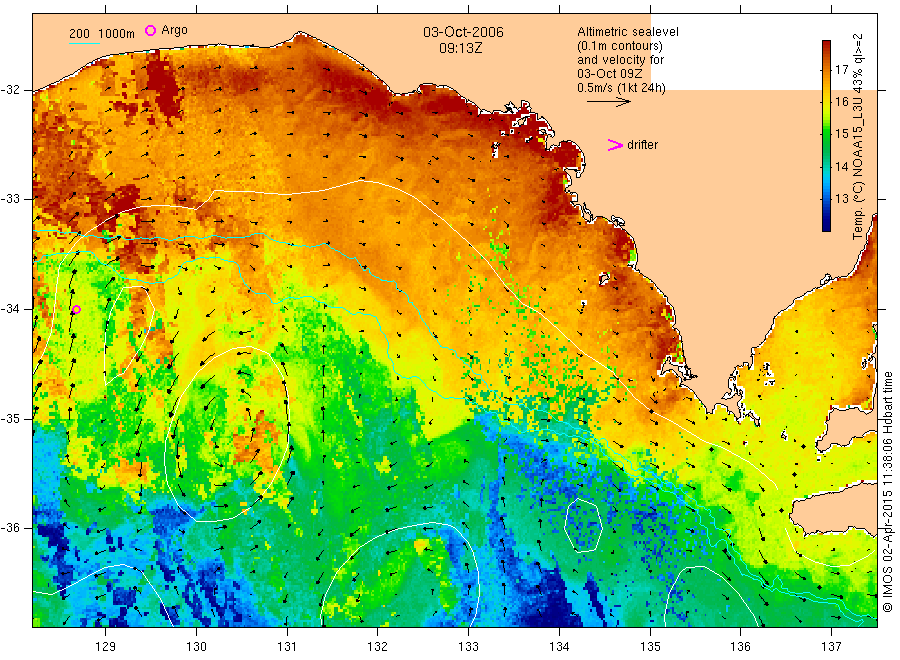Click the color bar label 16

tap(841, 102)
